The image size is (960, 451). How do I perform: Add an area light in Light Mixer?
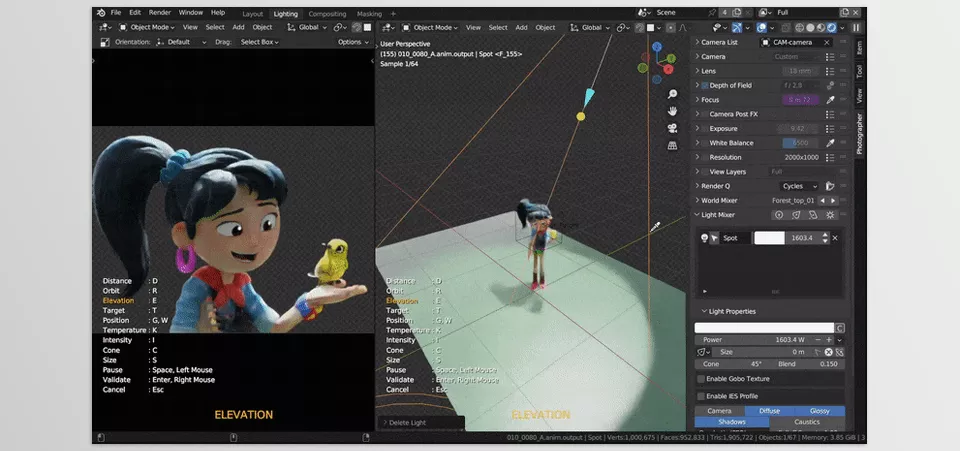coord(813,215)
